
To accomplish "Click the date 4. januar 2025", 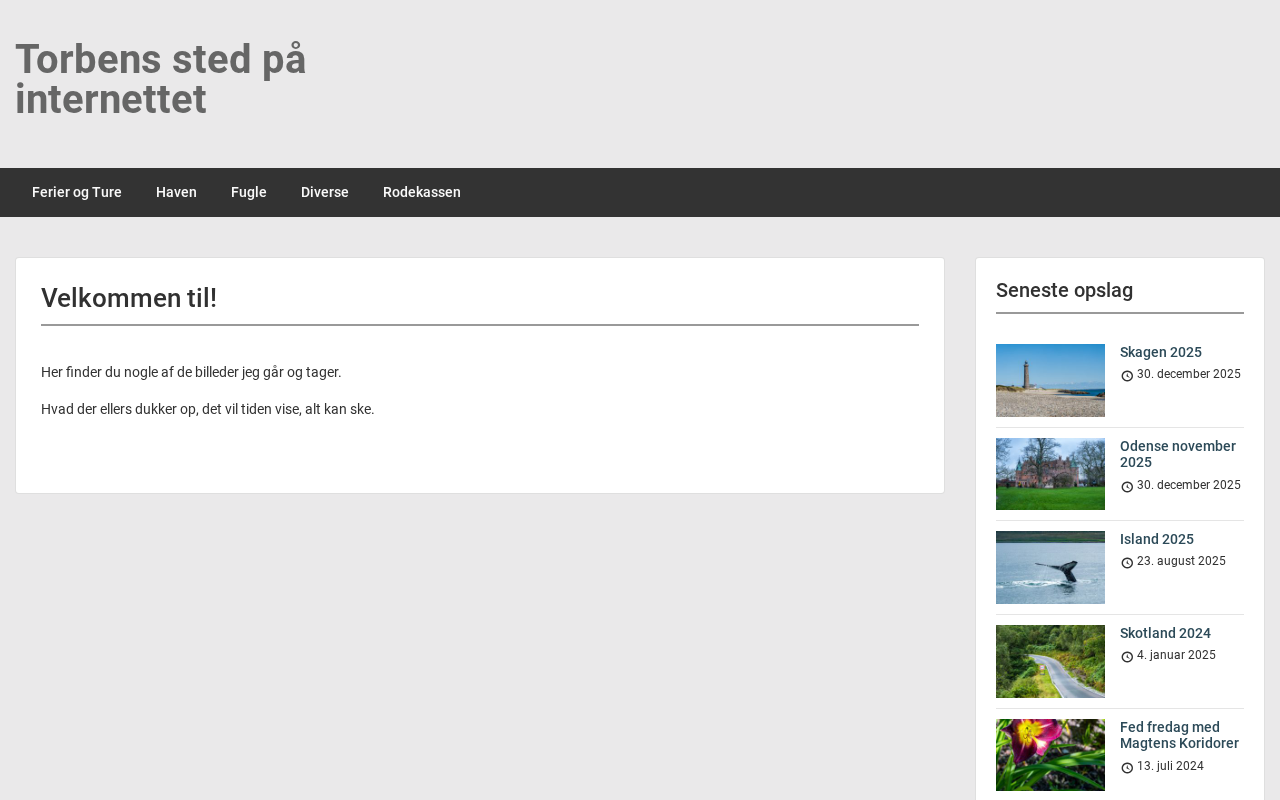I will click(x=1176, y=655).
